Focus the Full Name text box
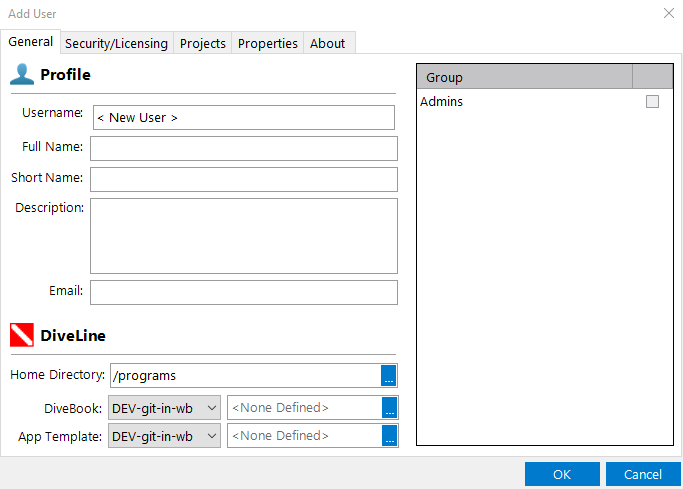The width and height of the screenshot is (683, 489). click(243, 149)
